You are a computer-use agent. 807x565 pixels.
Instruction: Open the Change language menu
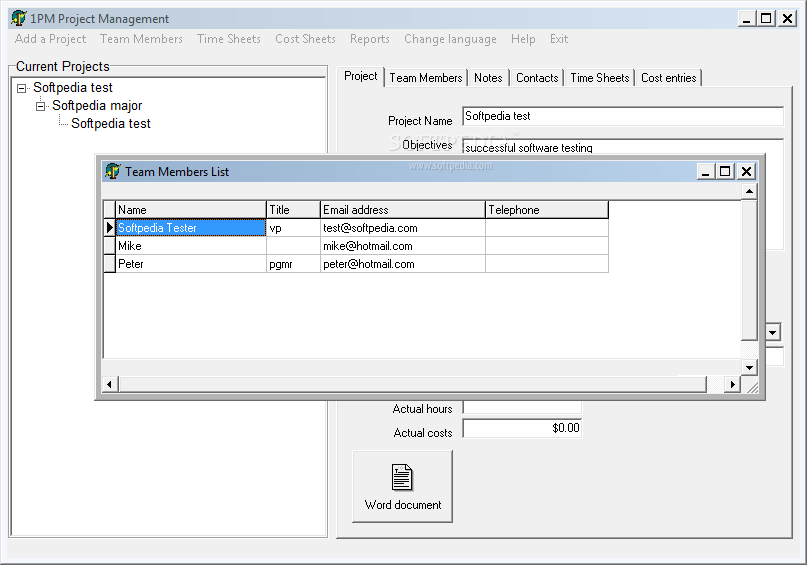tap(450, 39)
